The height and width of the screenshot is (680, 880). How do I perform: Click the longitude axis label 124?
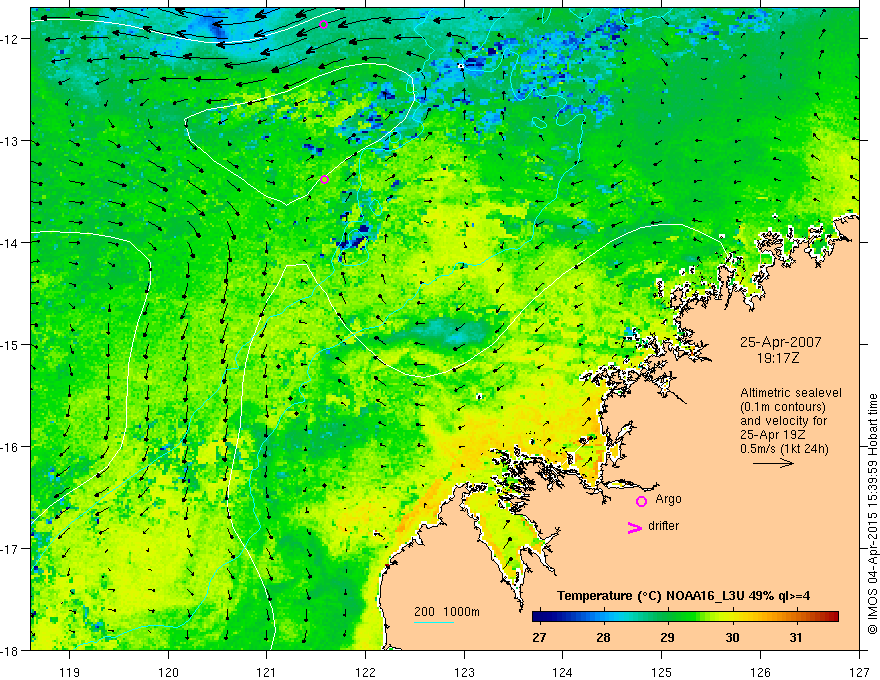(563, 672)
